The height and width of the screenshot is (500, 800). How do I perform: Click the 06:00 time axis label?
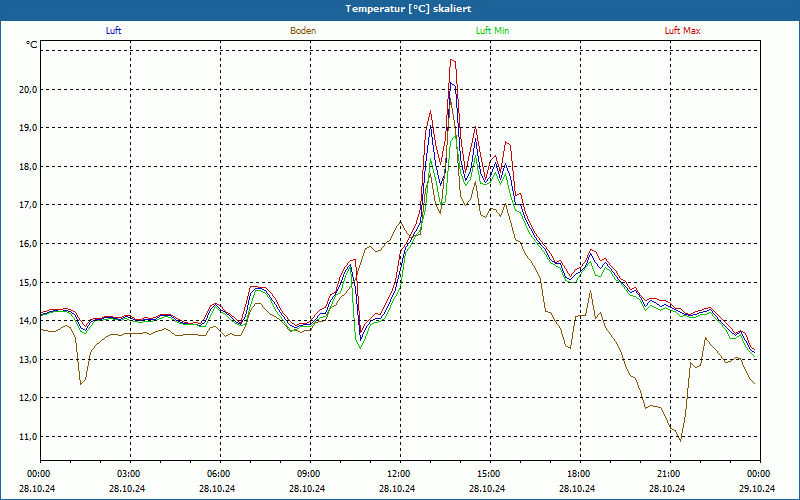pyautogui.click(x=220, y=473)
